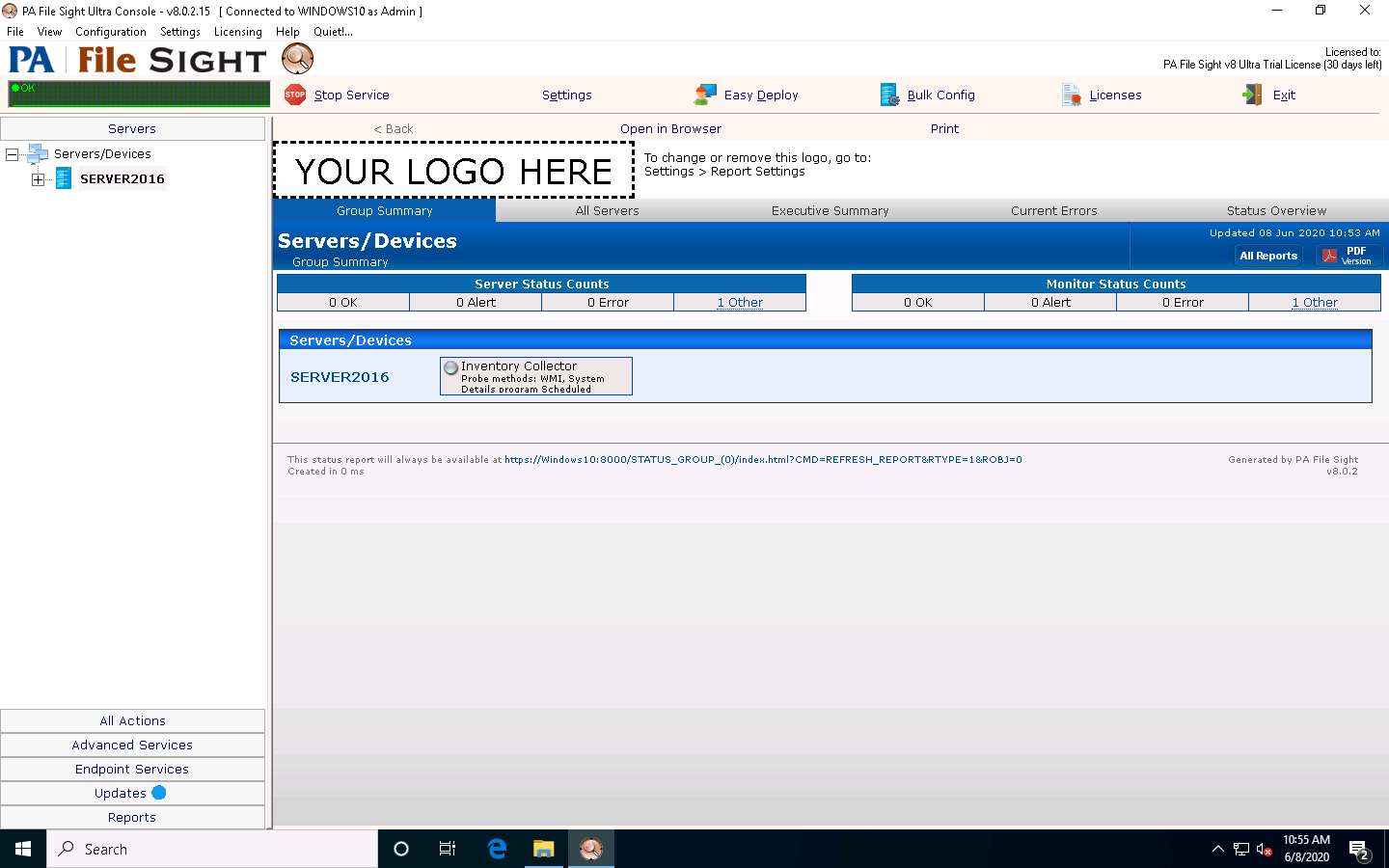The width and height of the screenshot is (1389, 868).
Task: Click the red Stop Service icon
Action: coord(295,95)
